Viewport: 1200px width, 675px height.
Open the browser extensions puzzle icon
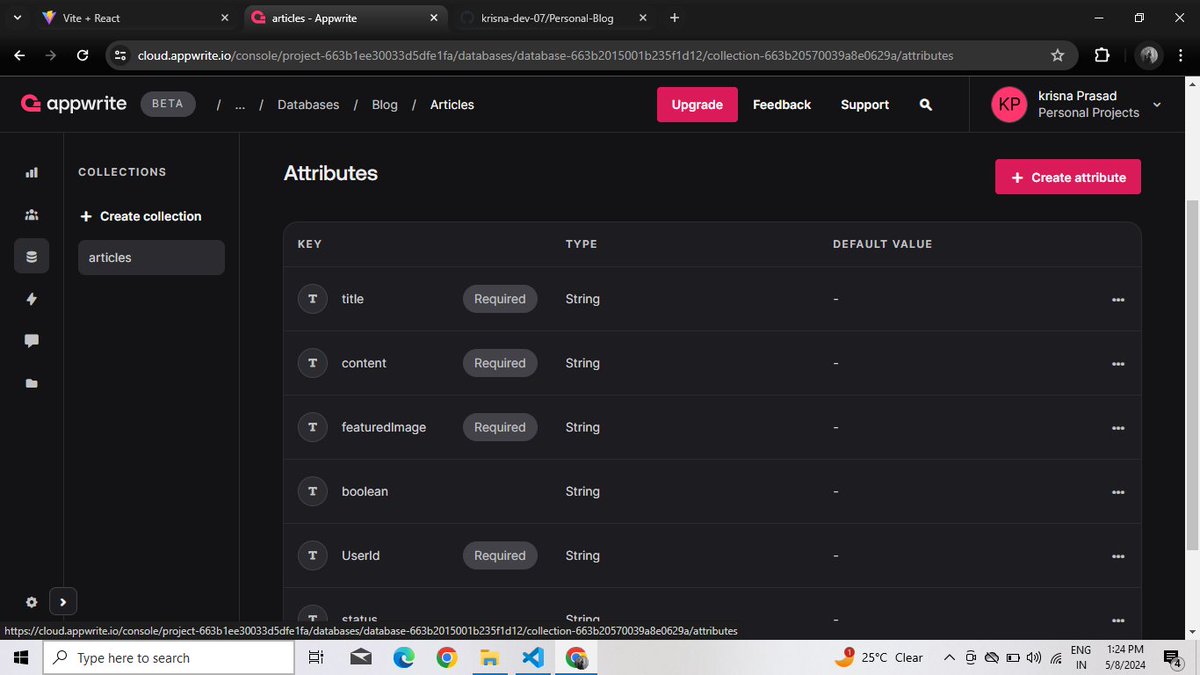point(1102,56)
